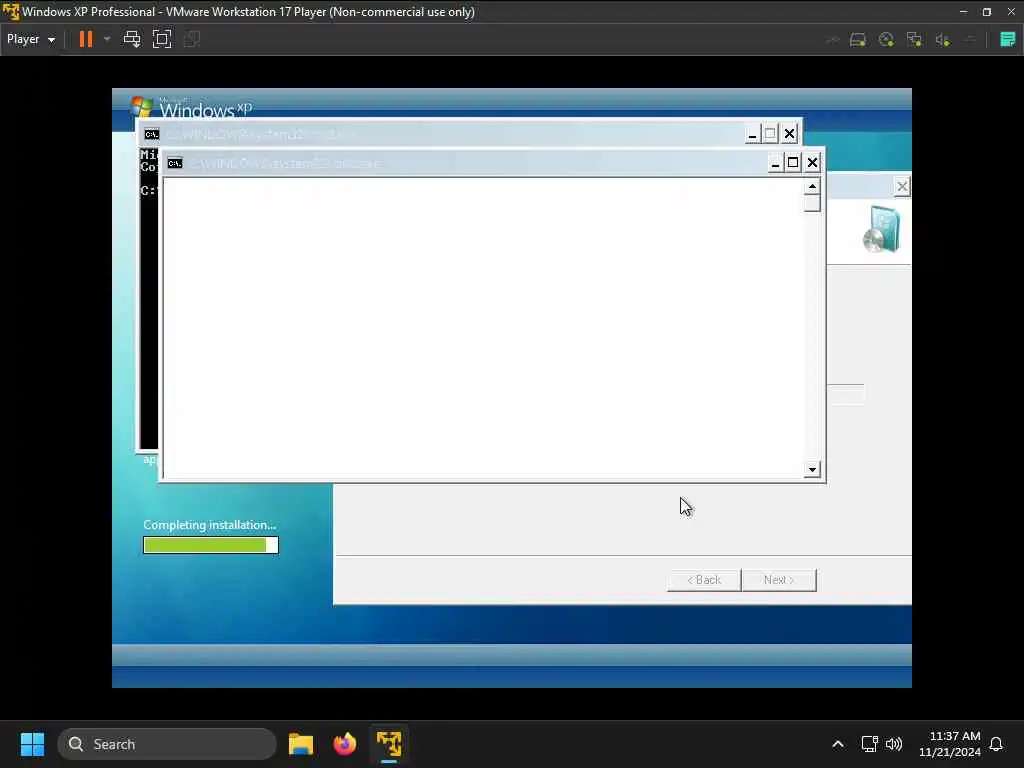1024x768 pixels.
Task: Click the software box icon in setup wizard
Action: (882, 229)
